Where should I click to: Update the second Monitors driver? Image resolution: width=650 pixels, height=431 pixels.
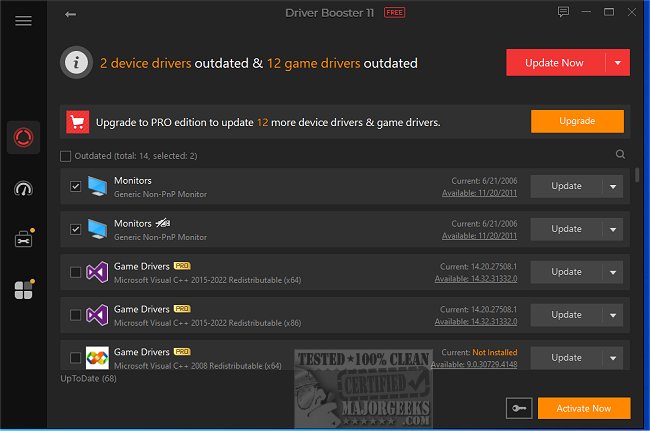coord(566,229)
